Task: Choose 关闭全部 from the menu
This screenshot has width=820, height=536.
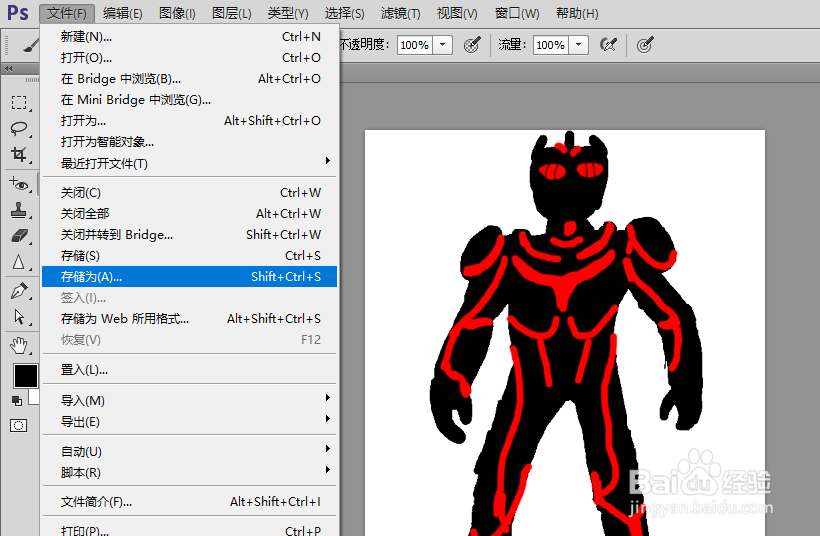Action: click(x=189, y=213)
